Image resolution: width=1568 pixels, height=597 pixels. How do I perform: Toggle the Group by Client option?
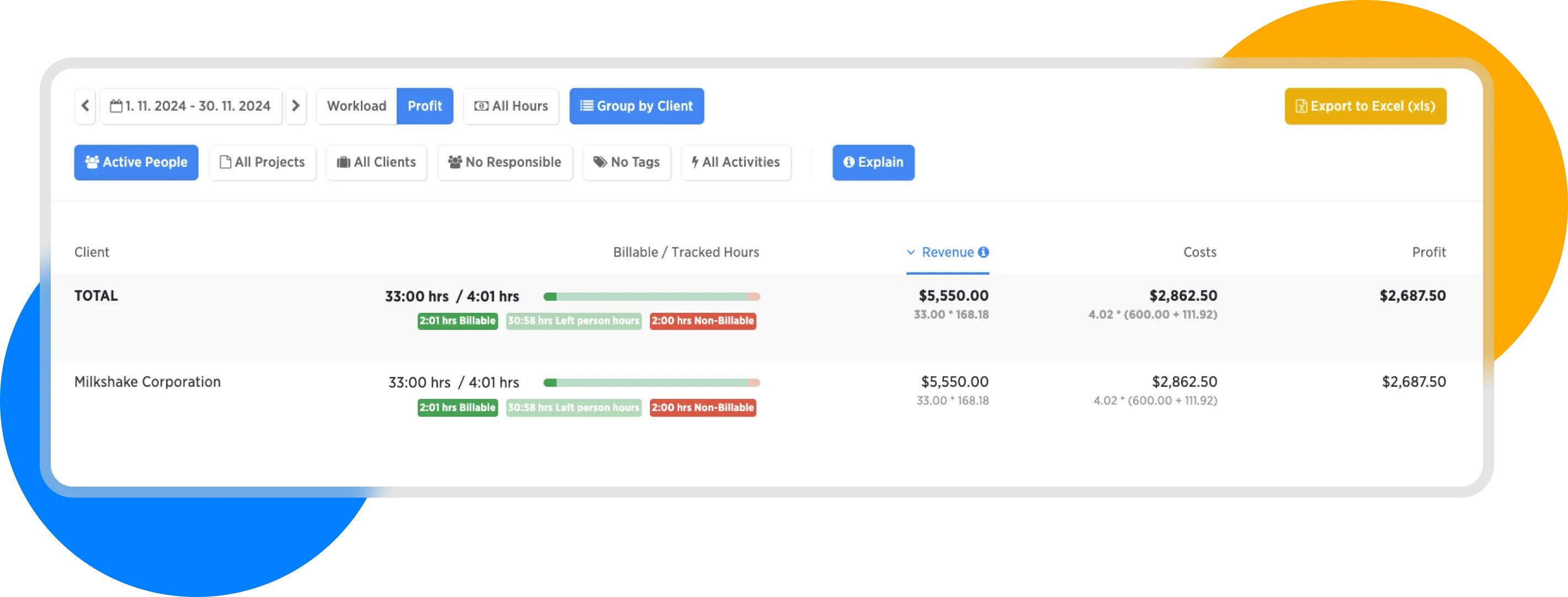pyautogui.click(x=636, y=106)
